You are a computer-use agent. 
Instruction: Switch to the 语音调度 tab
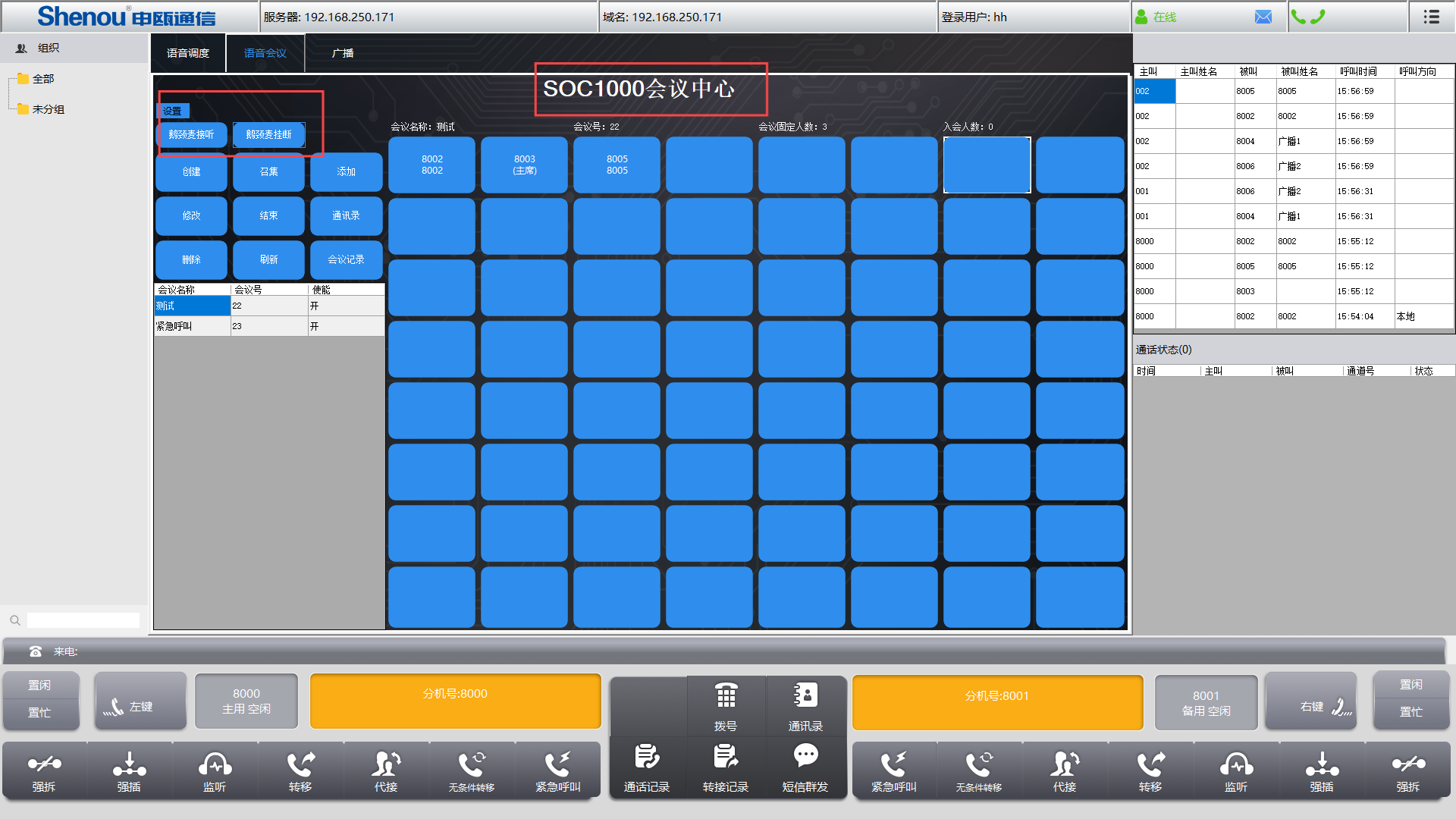point(188,53)
